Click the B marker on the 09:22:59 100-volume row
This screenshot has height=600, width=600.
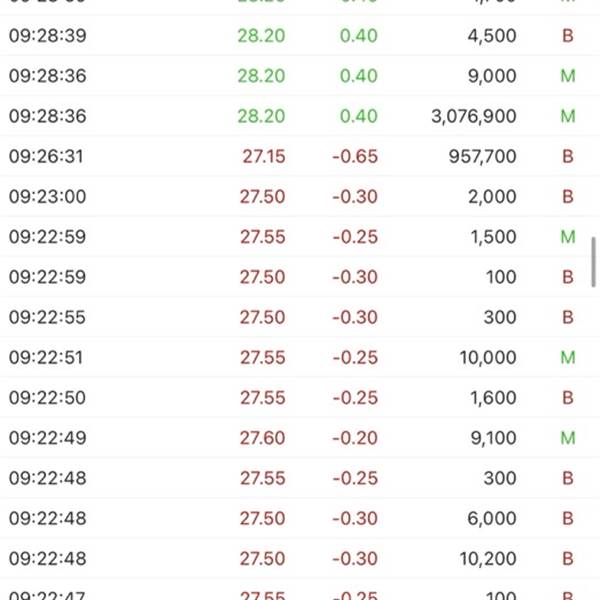tap(568, 277)
